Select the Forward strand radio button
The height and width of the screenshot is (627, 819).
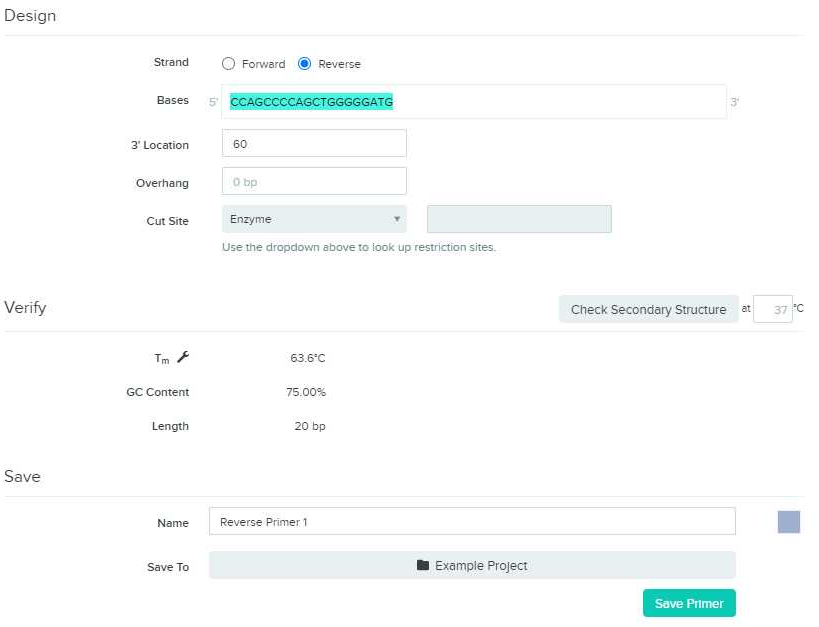(x=228, y=64)
